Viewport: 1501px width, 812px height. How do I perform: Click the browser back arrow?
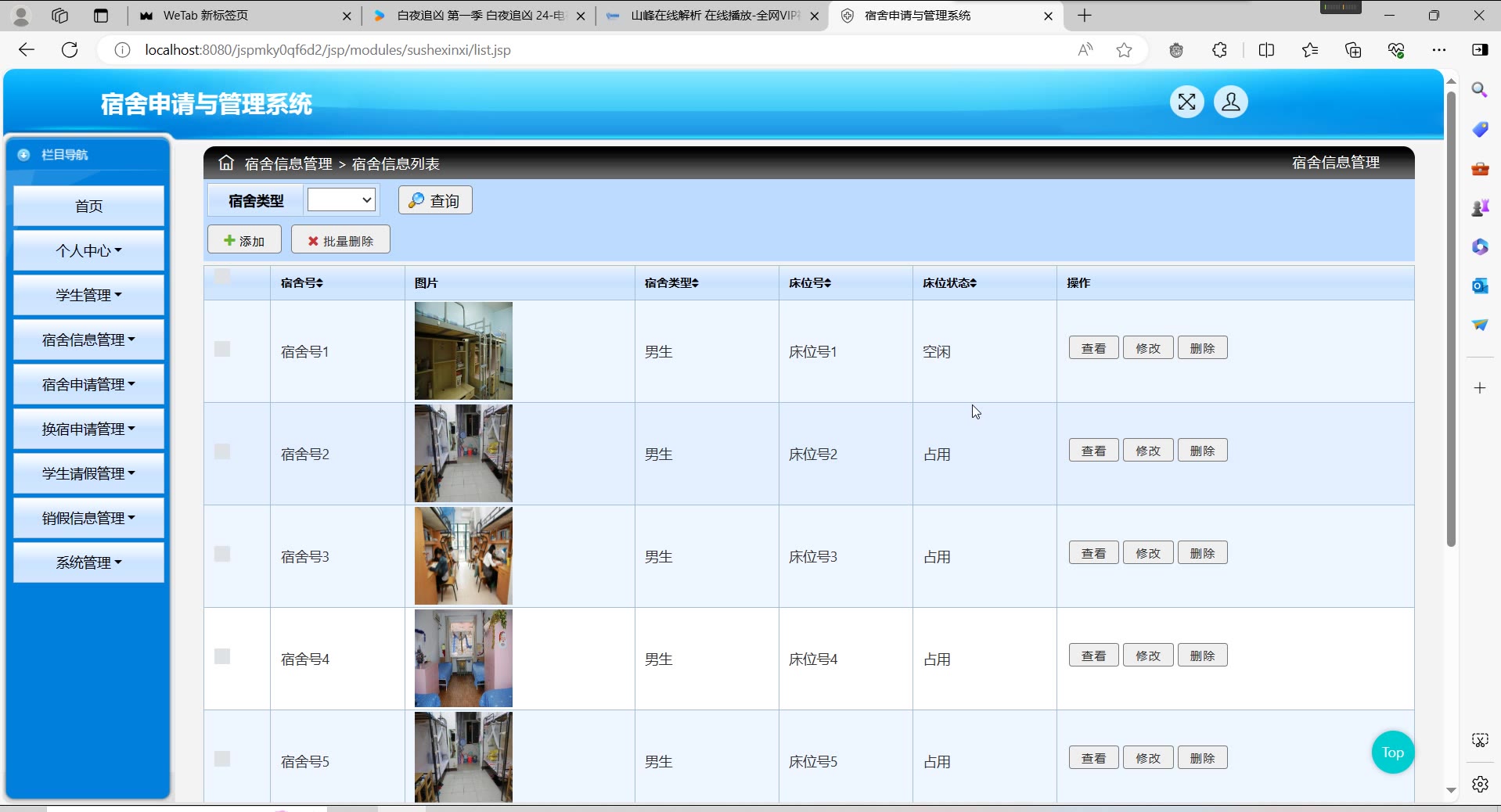27,50
